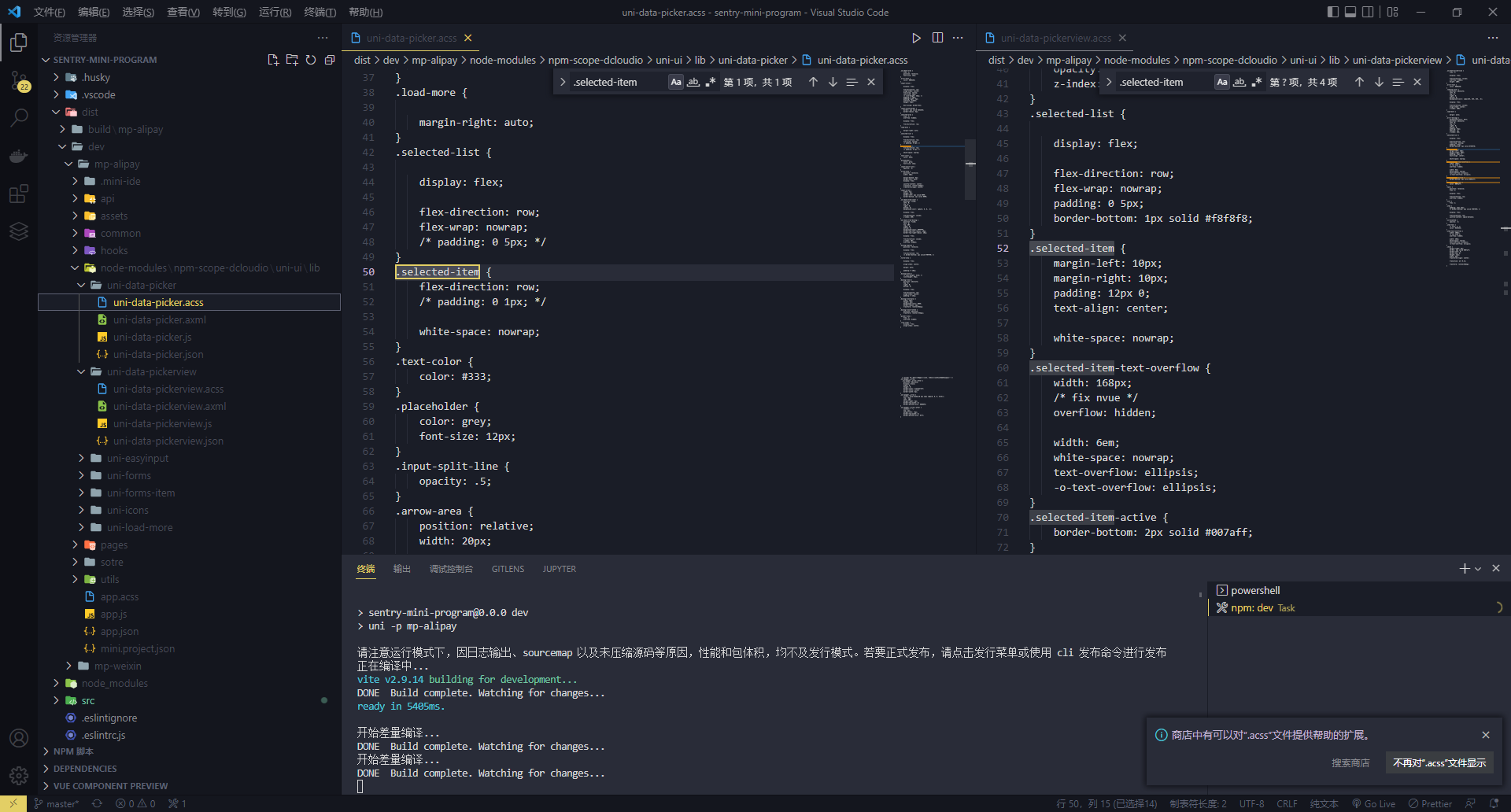Click Go Live in the status bar

click(x=1373, y=803)
